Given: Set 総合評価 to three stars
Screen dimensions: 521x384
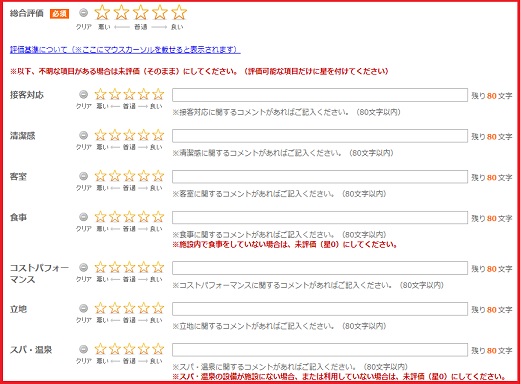Looking at the screenshot, I should [x=141, y=13].
